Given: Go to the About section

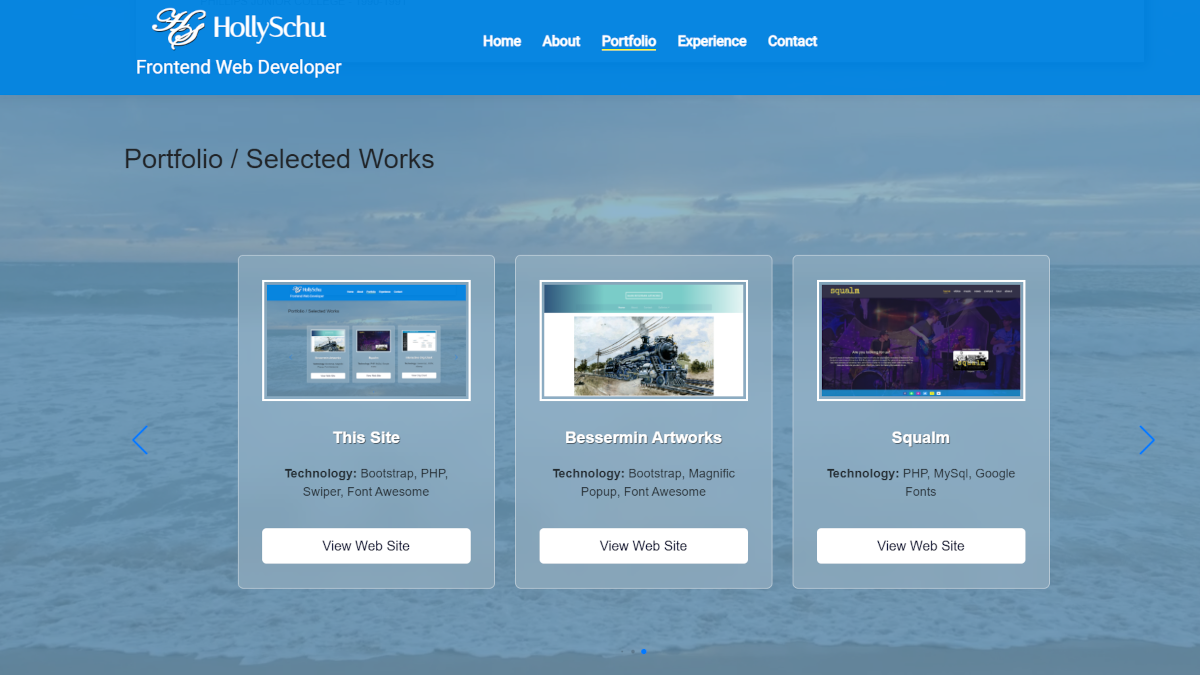Looking at the screenshot, I should pos(561,41).
